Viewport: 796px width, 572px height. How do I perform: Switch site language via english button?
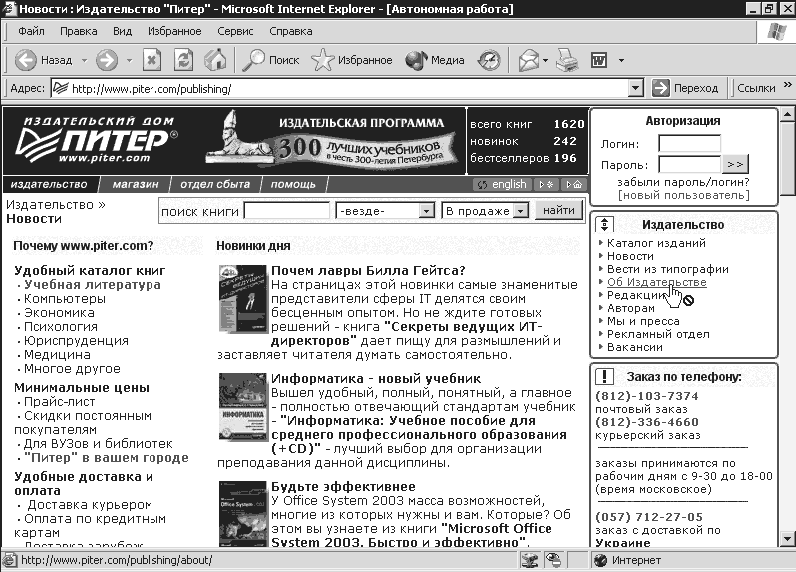503,184
